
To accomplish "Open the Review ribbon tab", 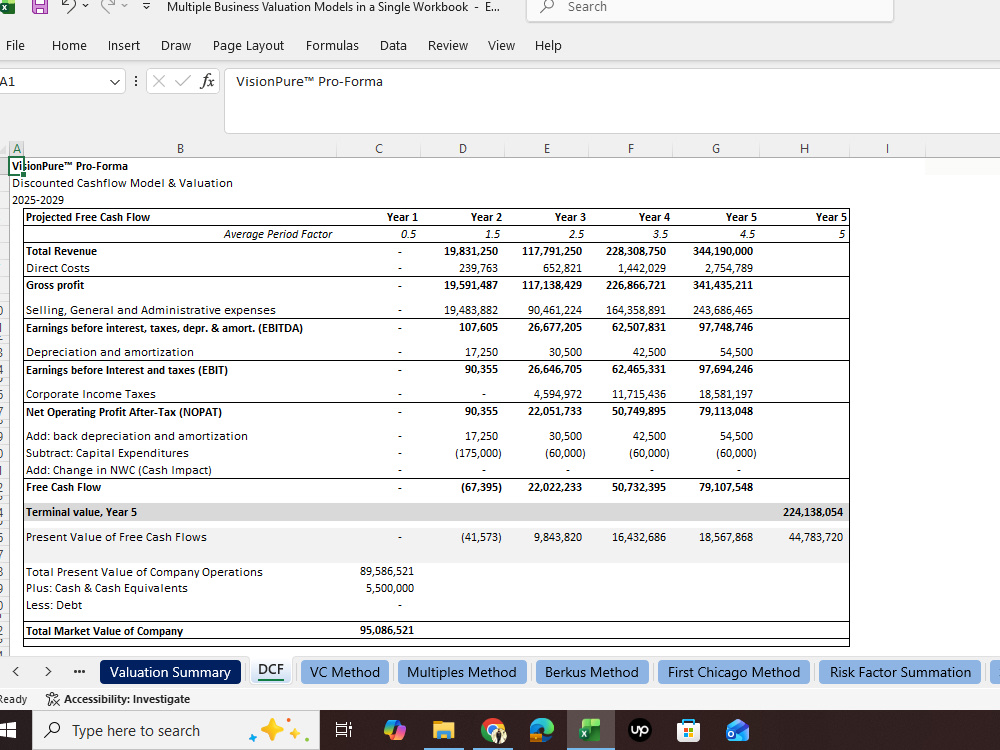I will pyautogui.click(x=448, y=45).
